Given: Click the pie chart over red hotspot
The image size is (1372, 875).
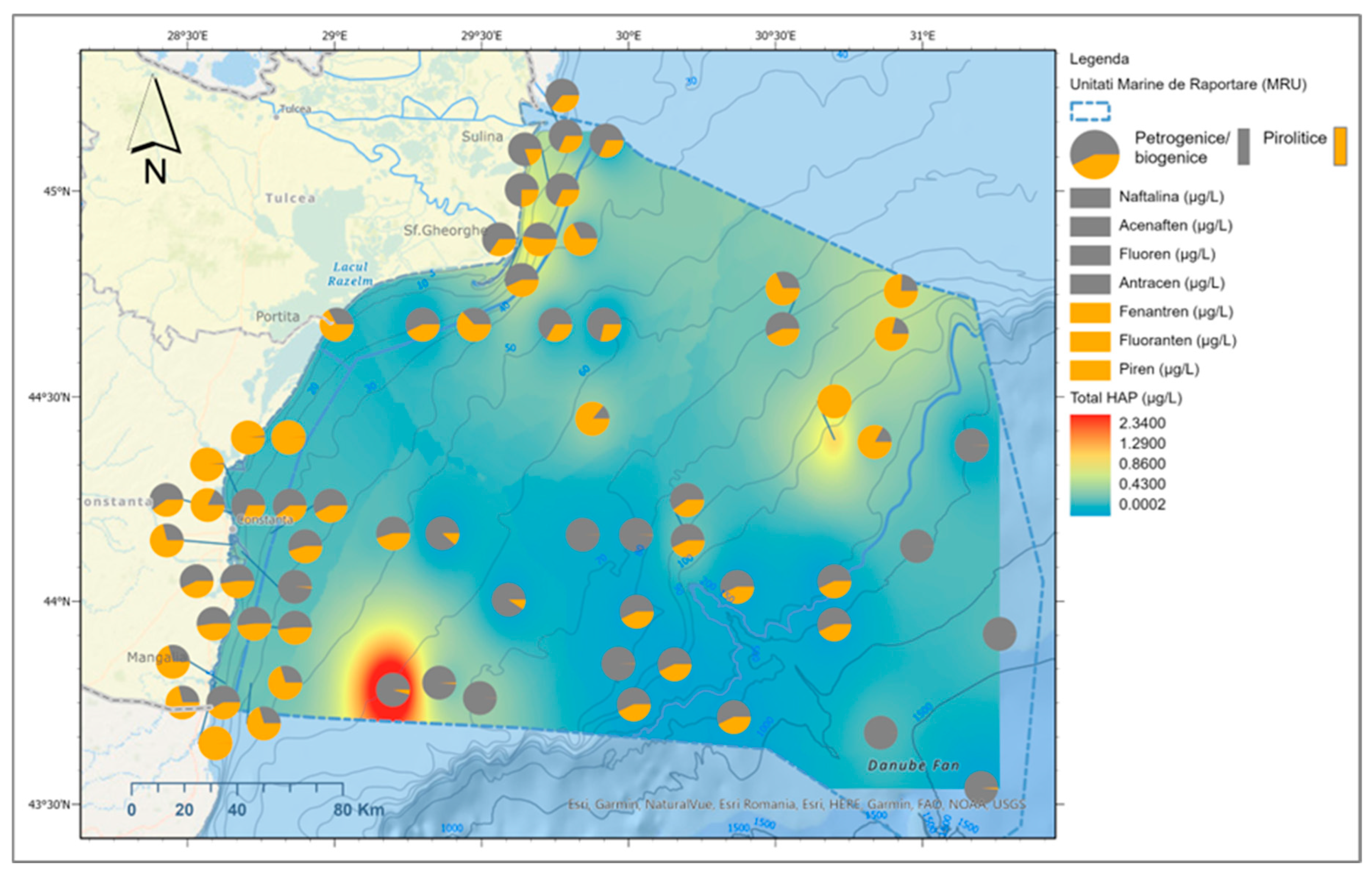Looking at the screenshot, I should [x=392, y=690].
